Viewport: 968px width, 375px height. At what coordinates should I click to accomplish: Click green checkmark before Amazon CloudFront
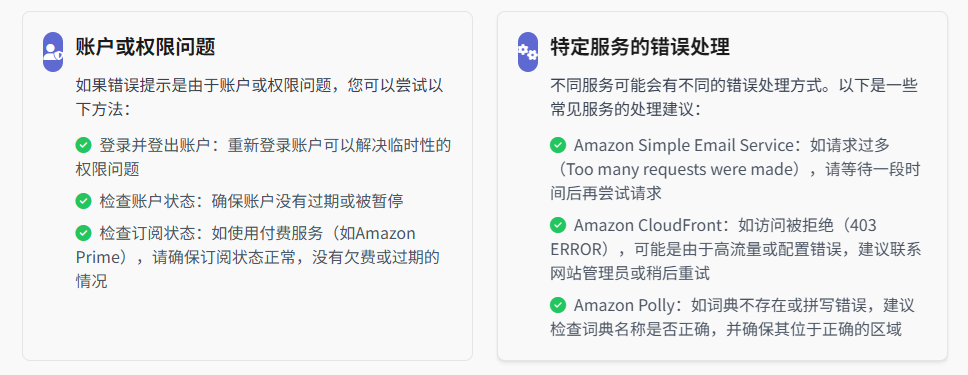558,225
